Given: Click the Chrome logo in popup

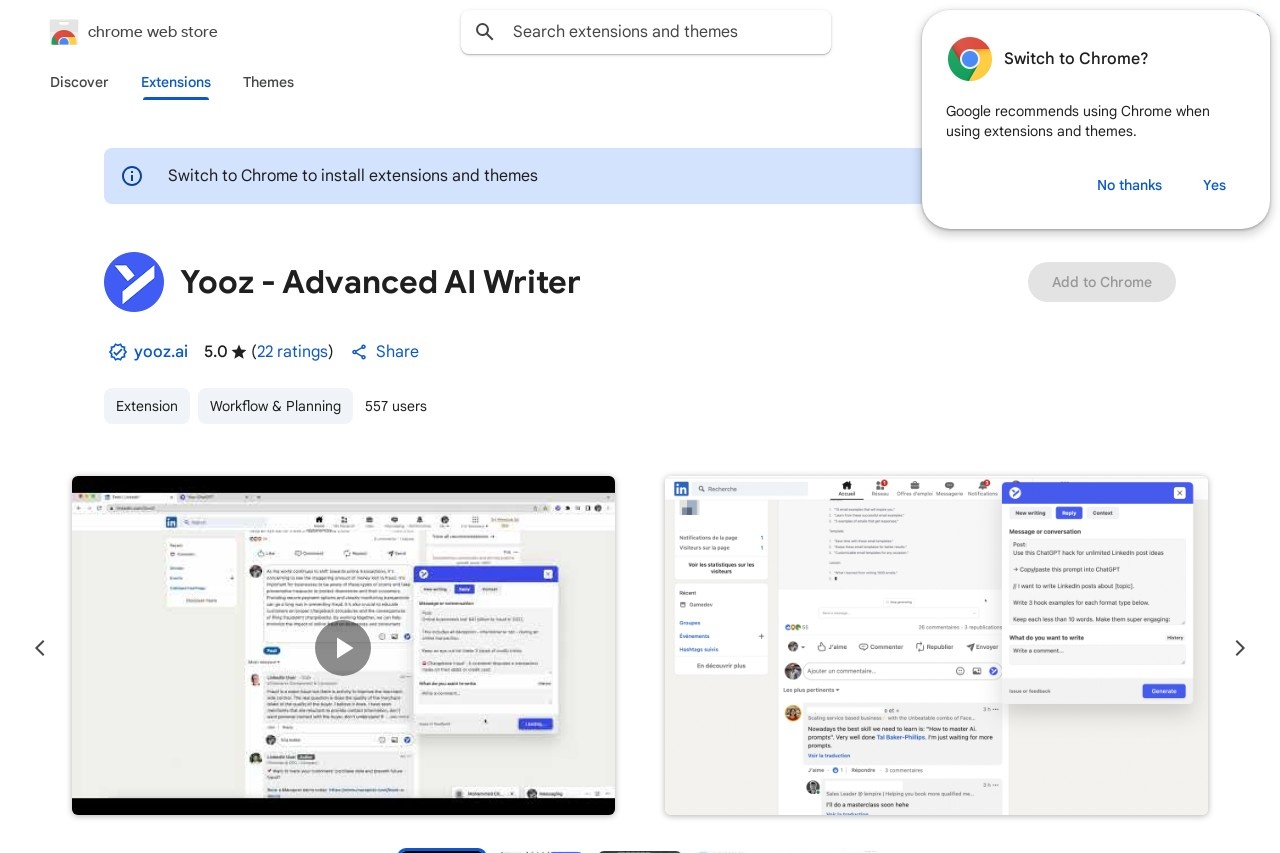Looking at the screenshot, I should tap(970, 59).
